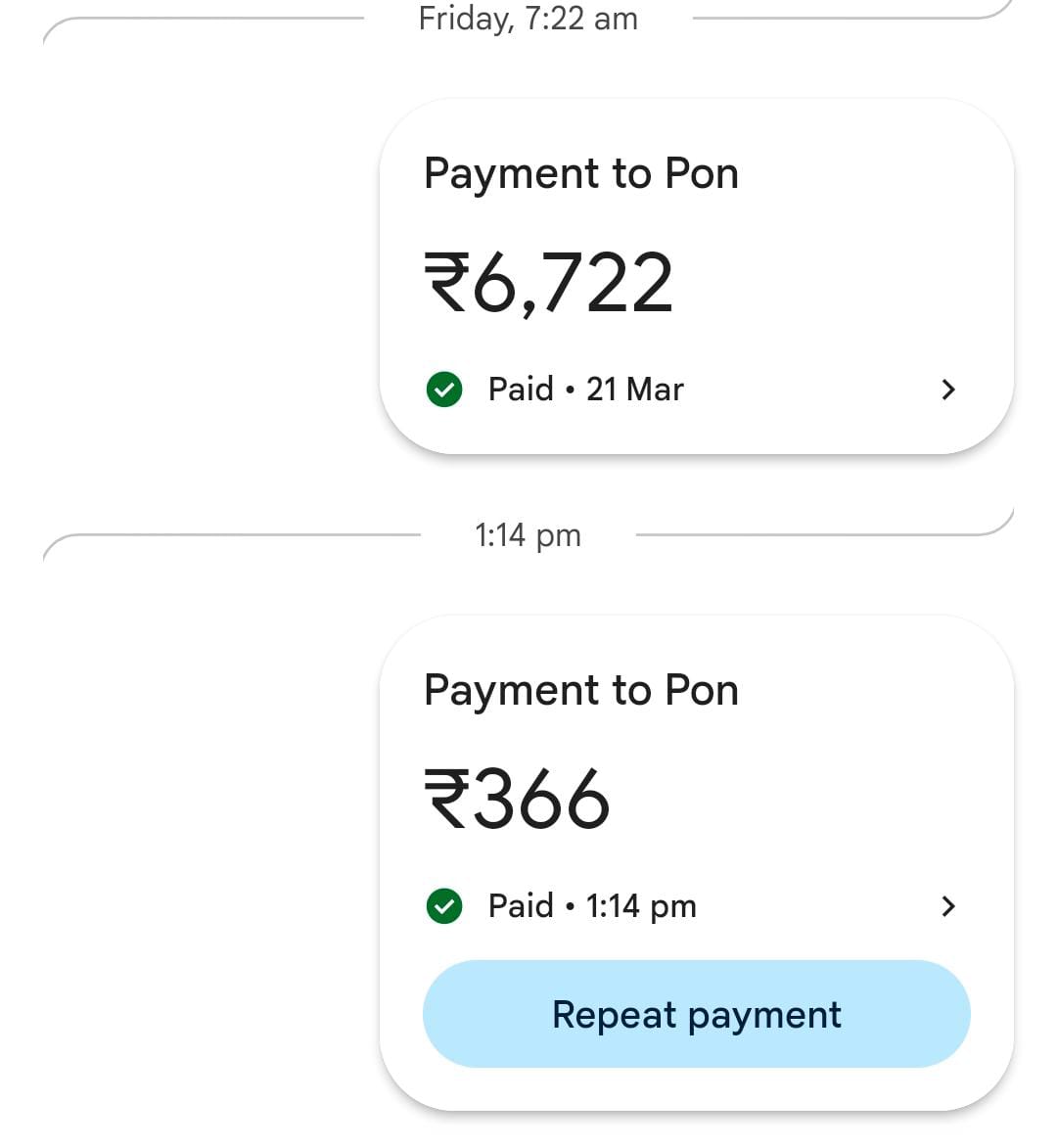Select the ₹366 amount text

point(517,799)
